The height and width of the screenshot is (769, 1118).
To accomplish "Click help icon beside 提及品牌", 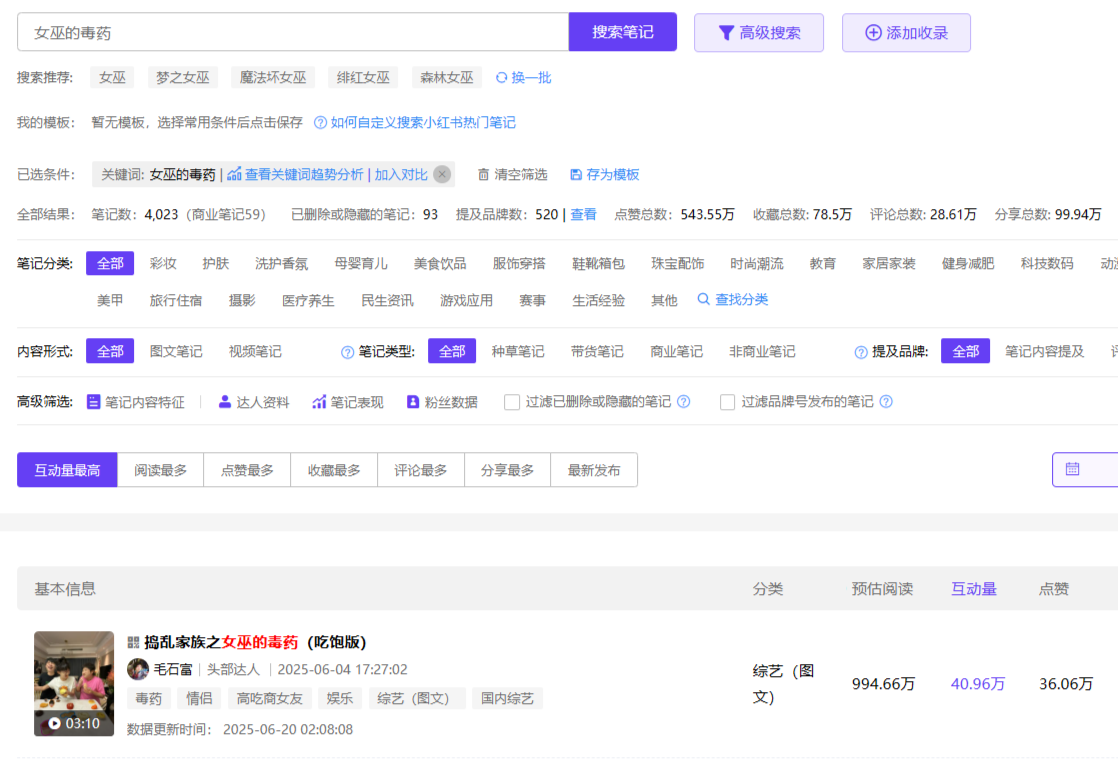I will (x=861, y=352).
